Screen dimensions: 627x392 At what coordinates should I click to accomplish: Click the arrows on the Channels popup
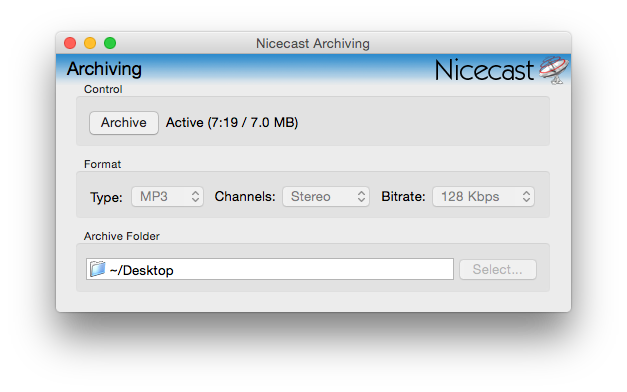[x=361, y=197]
